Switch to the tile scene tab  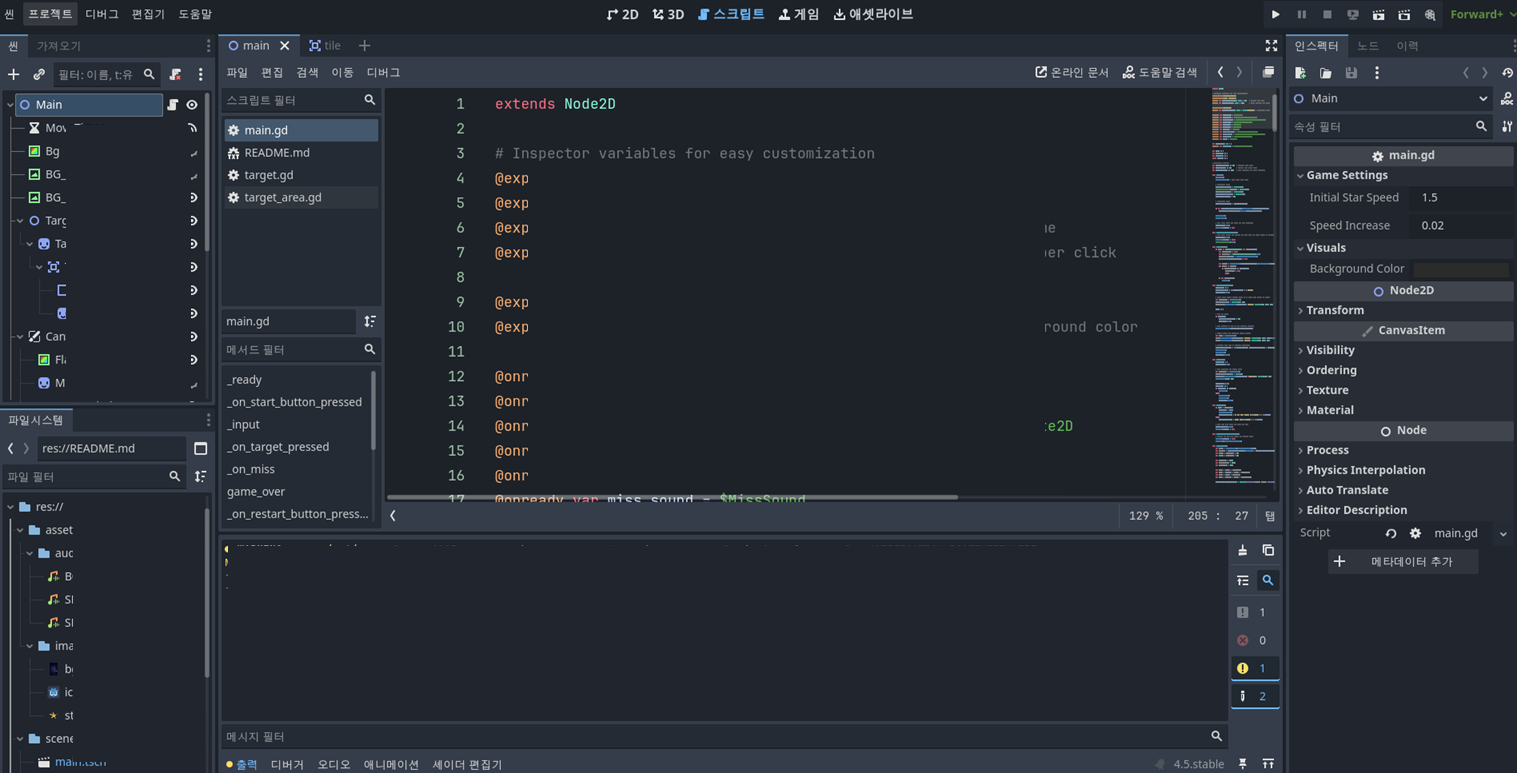pyautogui.click(x=325, y=45)
